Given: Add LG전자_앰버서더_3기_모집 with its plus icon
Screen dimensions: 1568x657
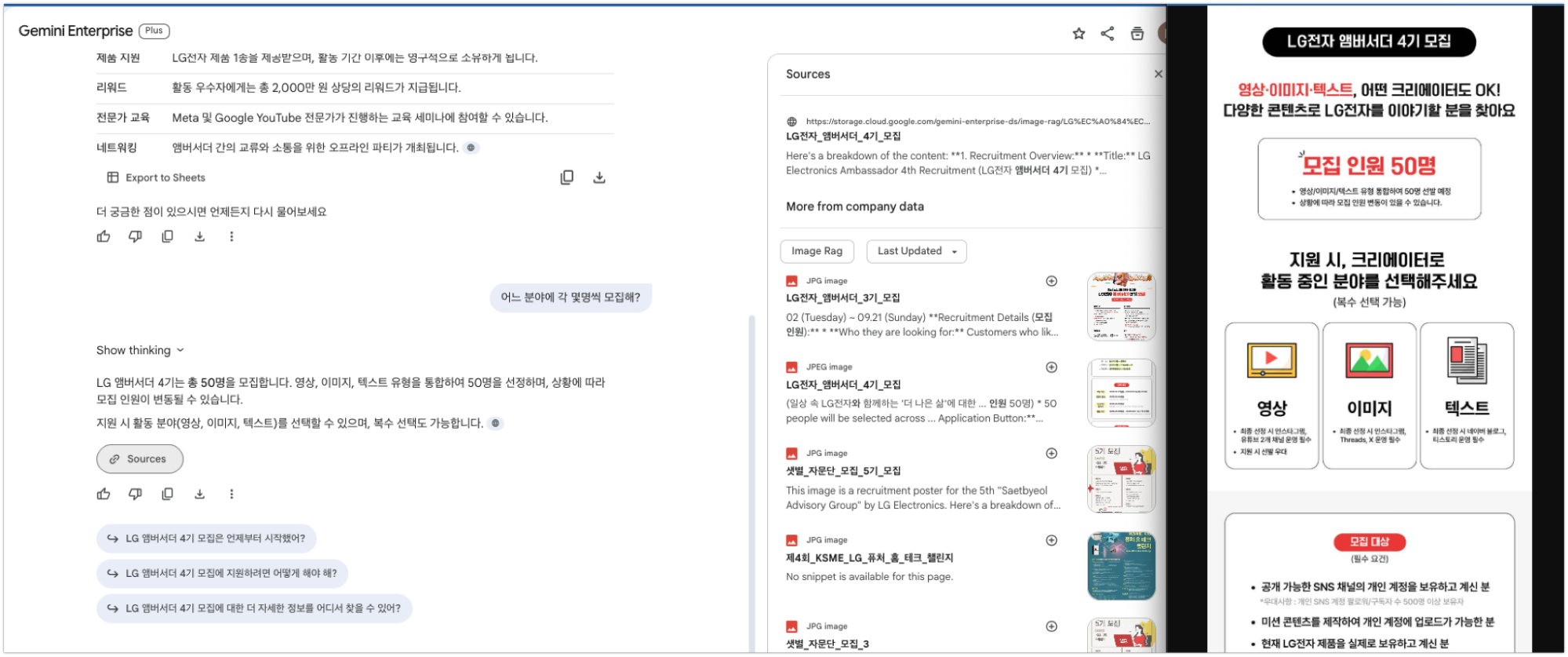Looking at the screenshot, I should point(1052,281).
